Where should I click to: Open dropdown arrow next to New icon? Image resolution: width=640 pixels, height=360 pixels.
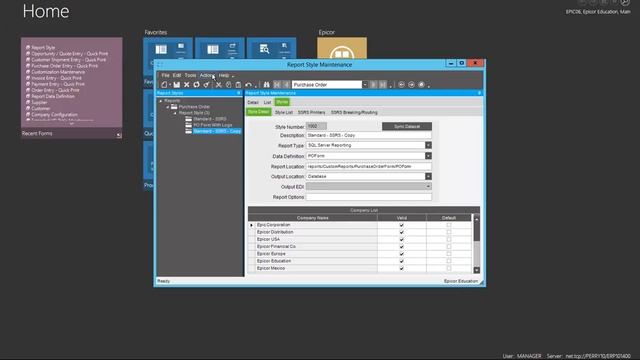(170, 85)
